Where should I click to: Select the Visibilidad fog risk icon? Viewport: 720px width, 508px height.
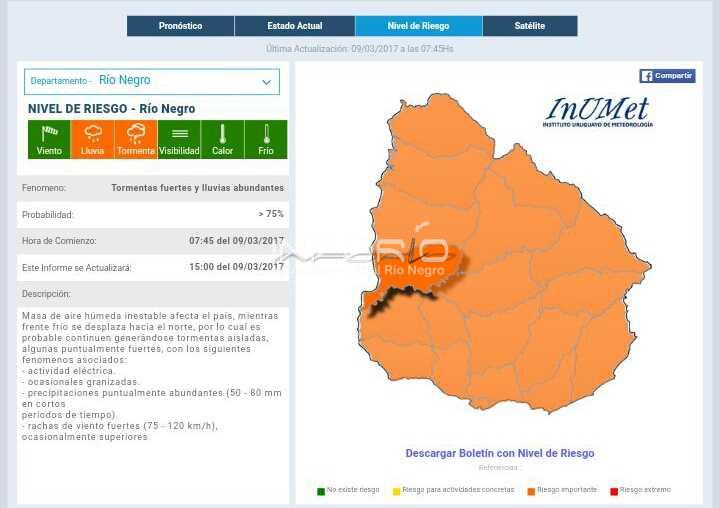click(179, 139)
